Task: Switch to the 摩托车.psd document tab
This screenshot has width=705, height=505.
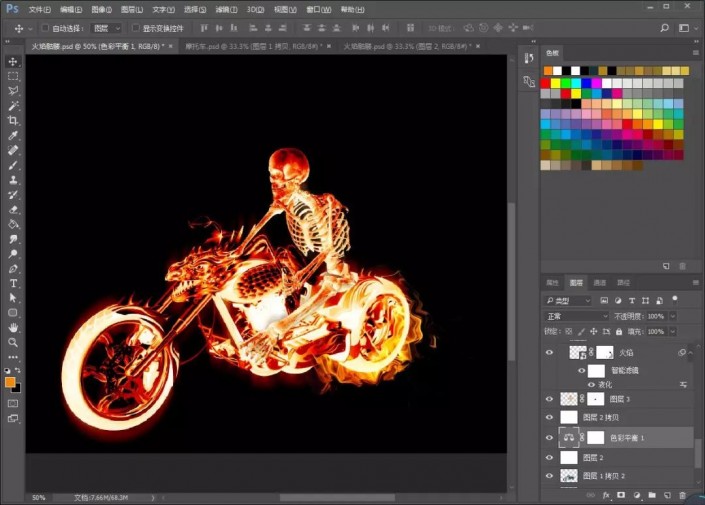Action: pos(253,46)
